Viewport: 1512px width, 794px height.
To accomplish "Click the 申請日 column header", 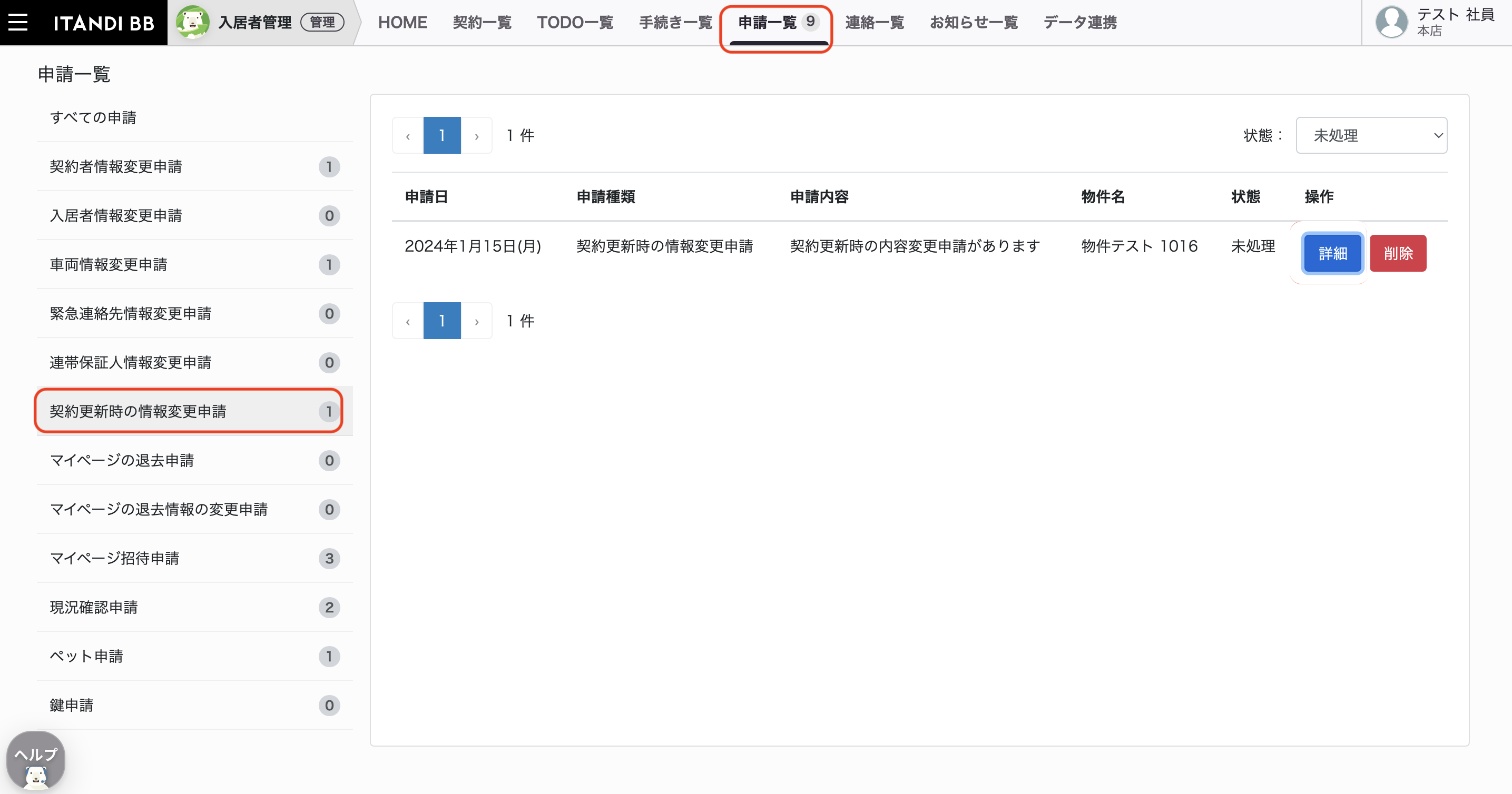I will tap(427, 196).
